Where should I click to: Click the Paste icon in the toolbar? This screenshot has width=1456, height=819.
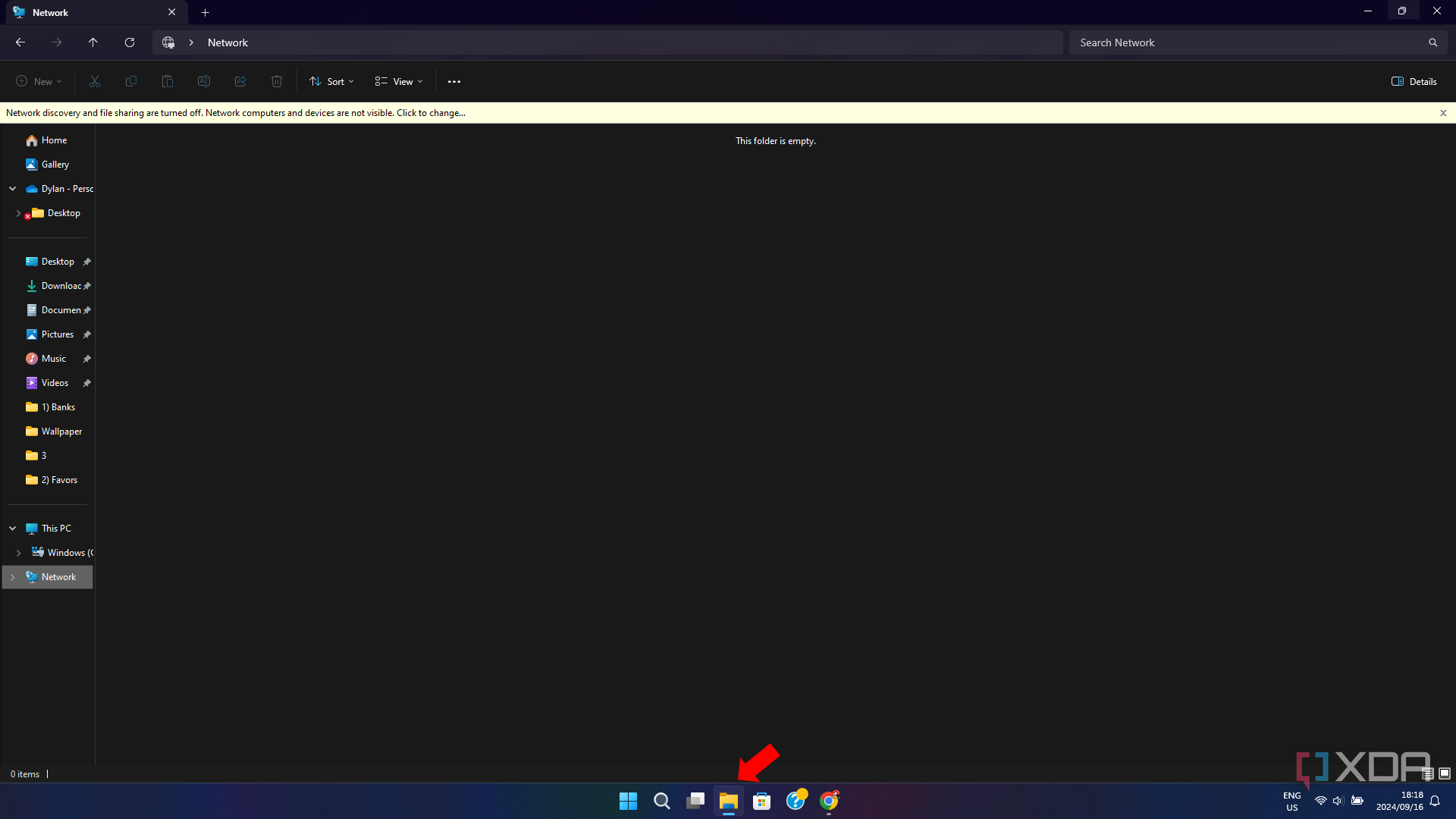tap(167, 81)
